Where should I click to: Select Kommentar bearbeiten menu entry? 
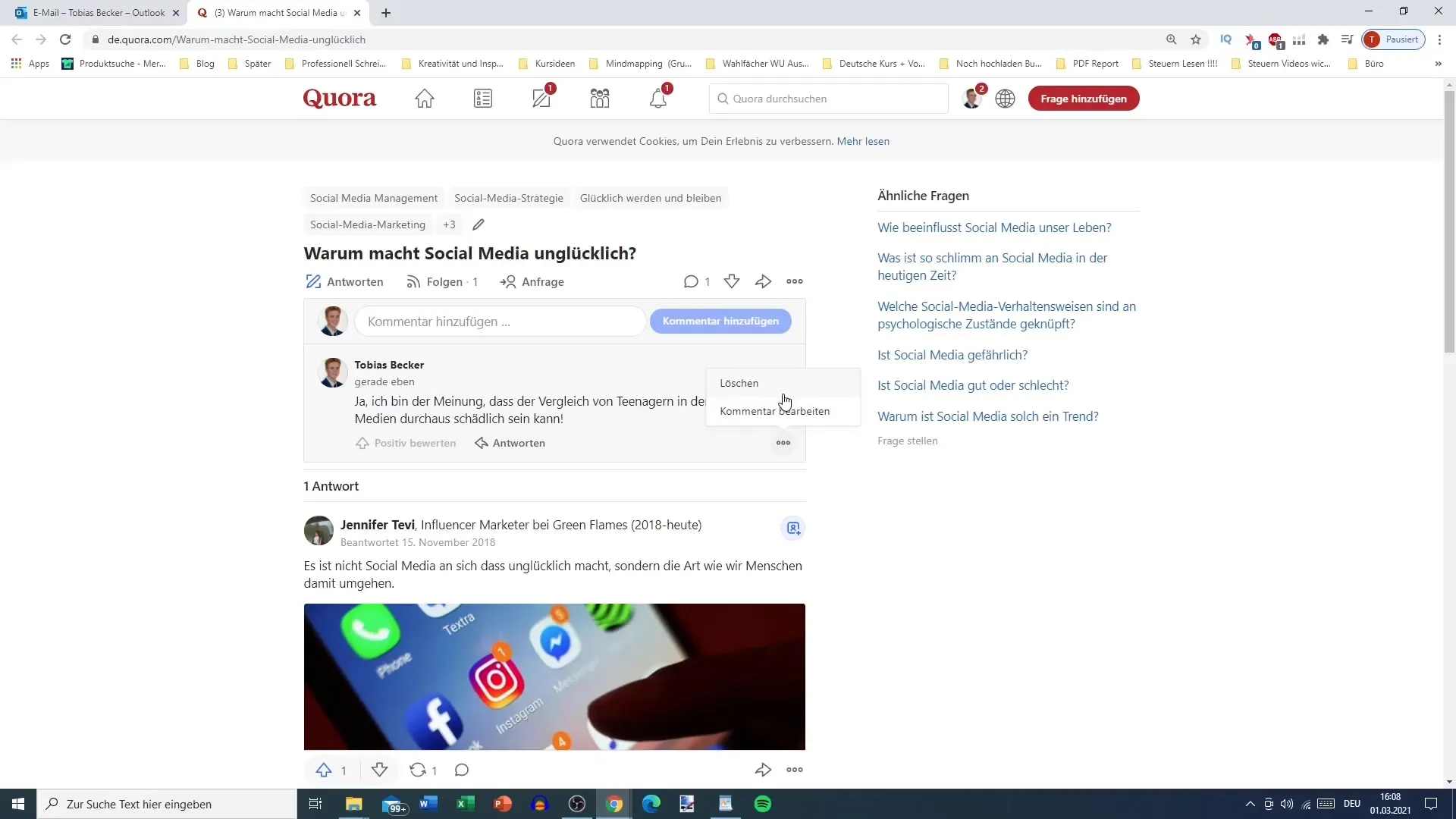783,411
